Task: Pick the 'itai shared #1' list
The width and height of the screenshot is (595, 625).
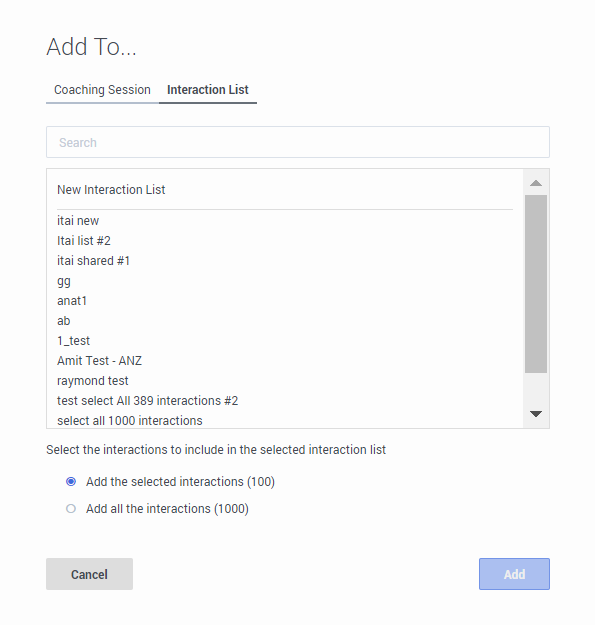Action: 285,261
